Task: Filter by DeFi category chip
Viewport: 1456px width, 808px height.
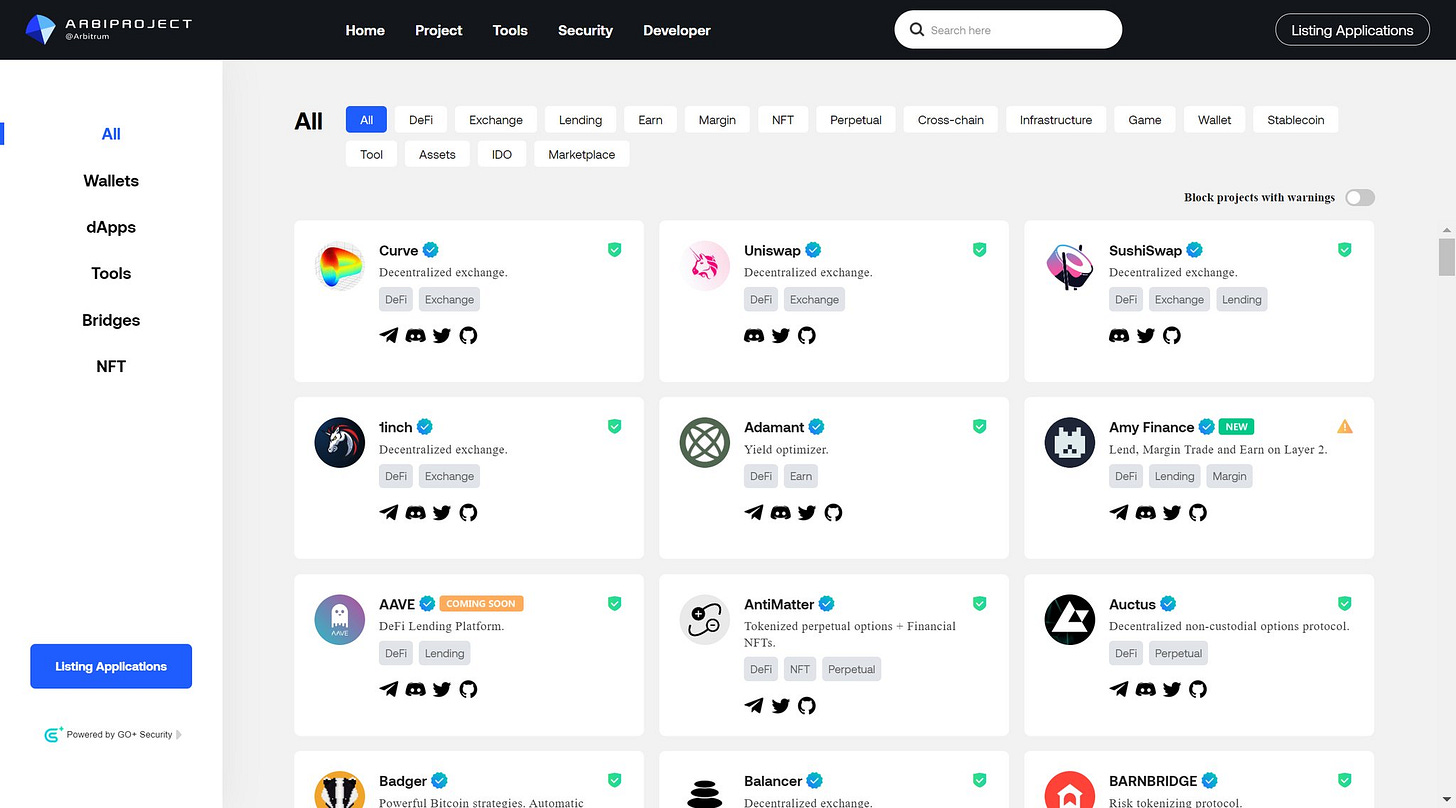Action: tap(421, 120)
